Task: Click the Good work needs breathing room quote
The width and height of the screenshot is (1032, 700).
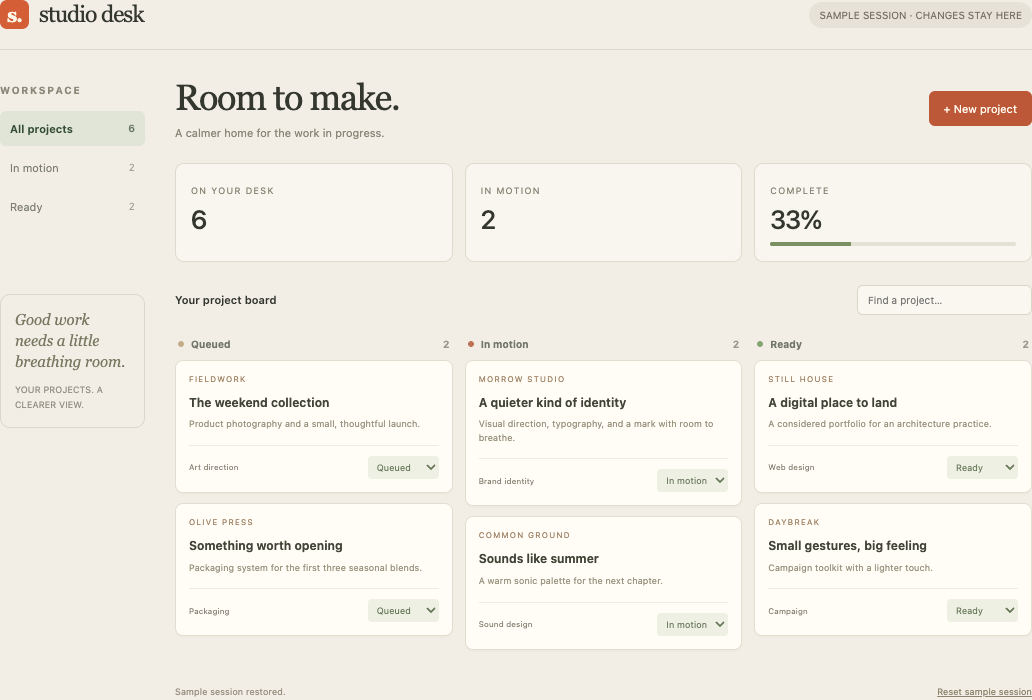Action: point(70,341)
